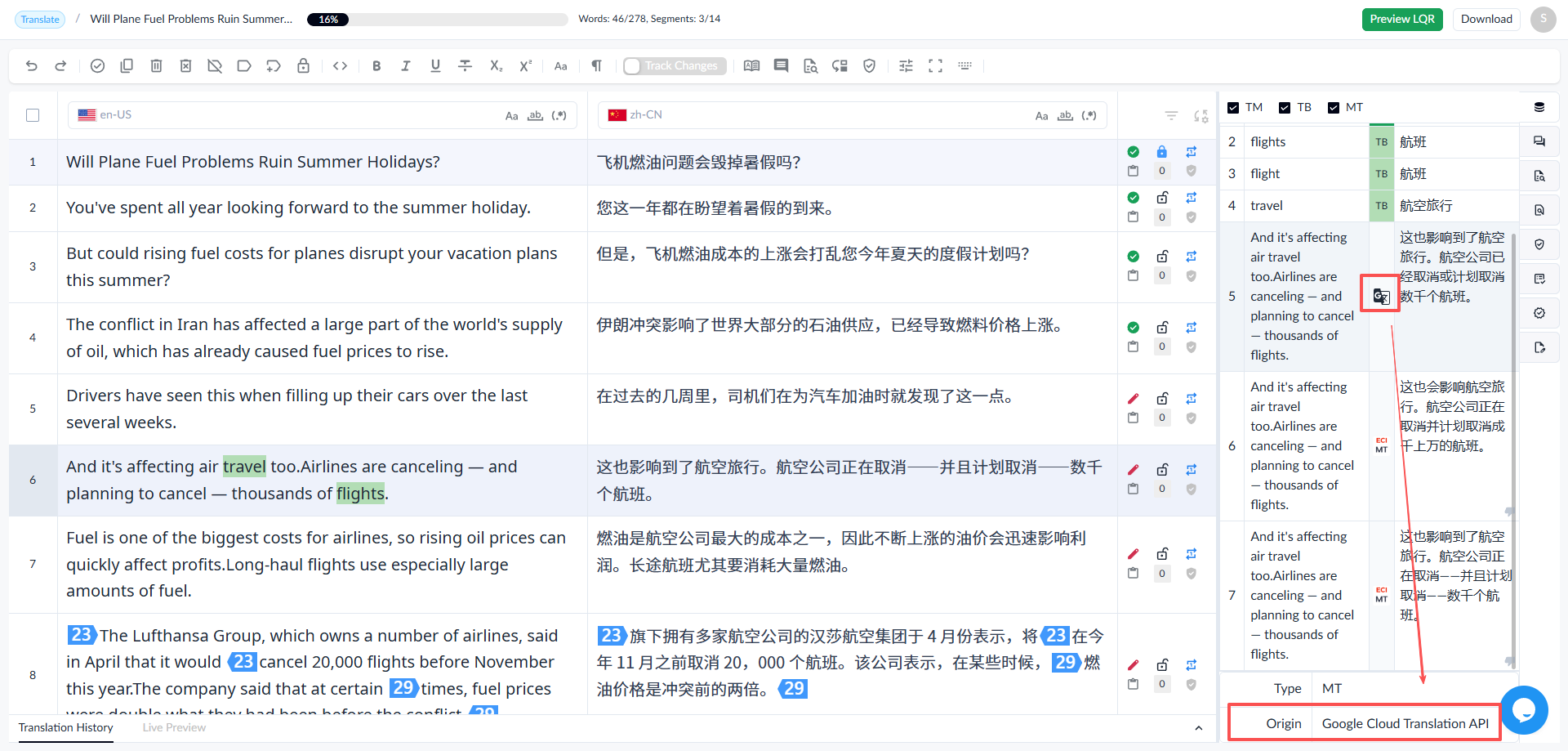1568x751 pixels.
Task: Enter fullscreen mode from the toolbar
Action: click(935, 66)
